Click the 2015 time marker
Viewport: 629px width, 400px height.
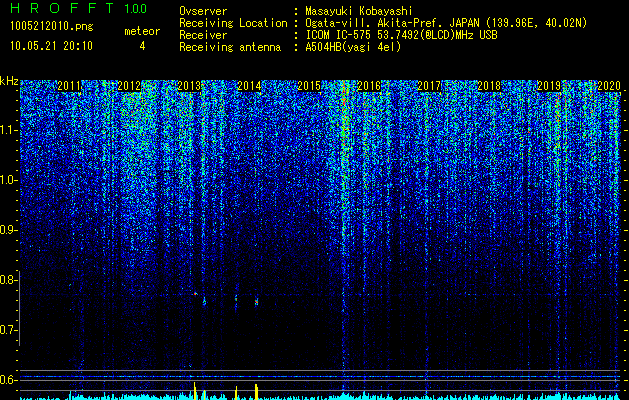point(309,86)
